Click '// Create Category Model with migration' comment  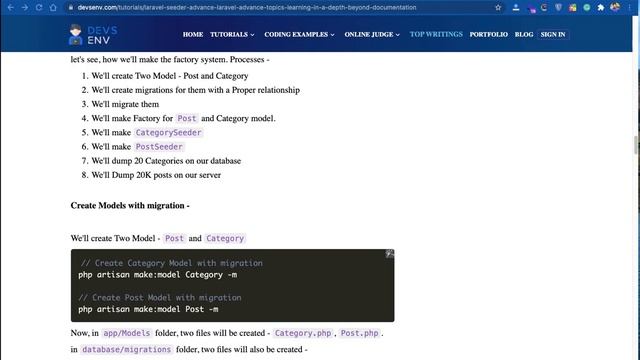171,263
